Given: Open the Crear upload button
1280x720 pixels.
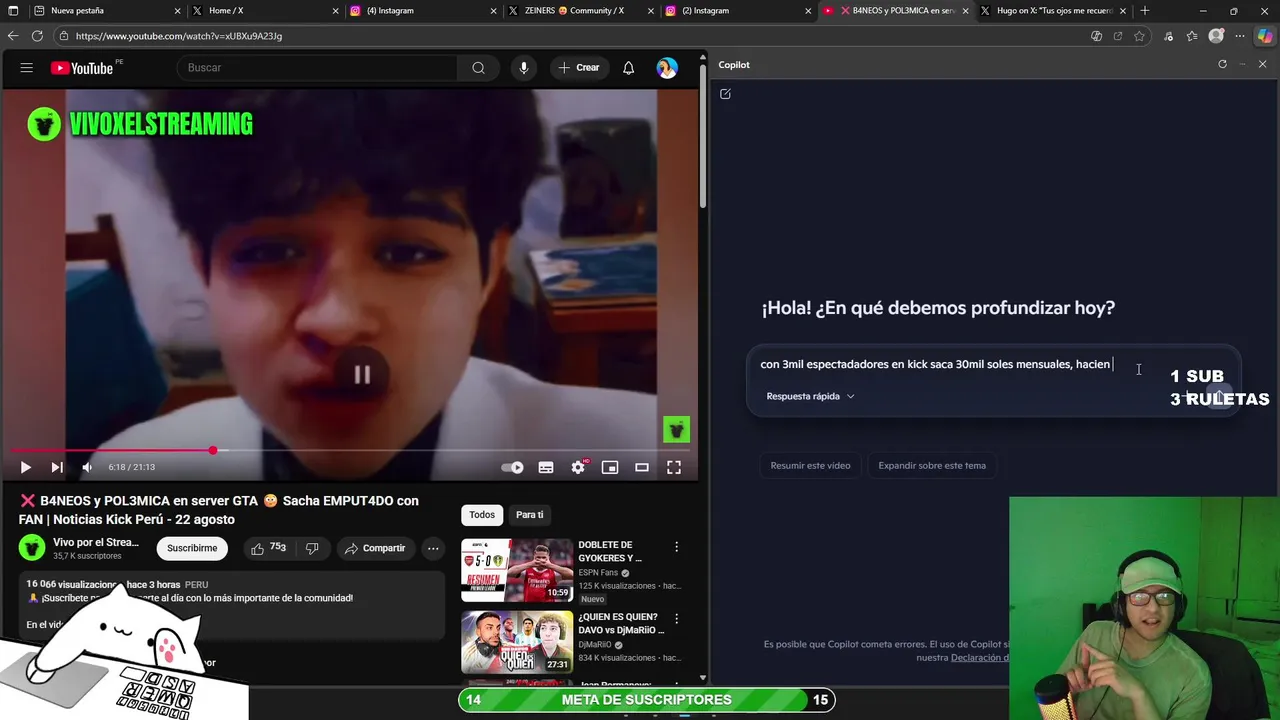Looking at the screenshot, I should [x=579, y=68].
